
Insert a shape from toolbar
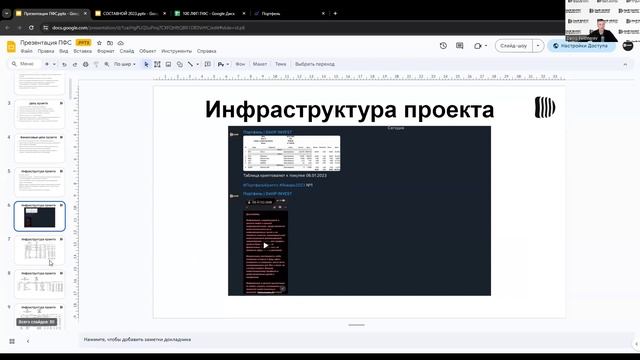(180, 64)
